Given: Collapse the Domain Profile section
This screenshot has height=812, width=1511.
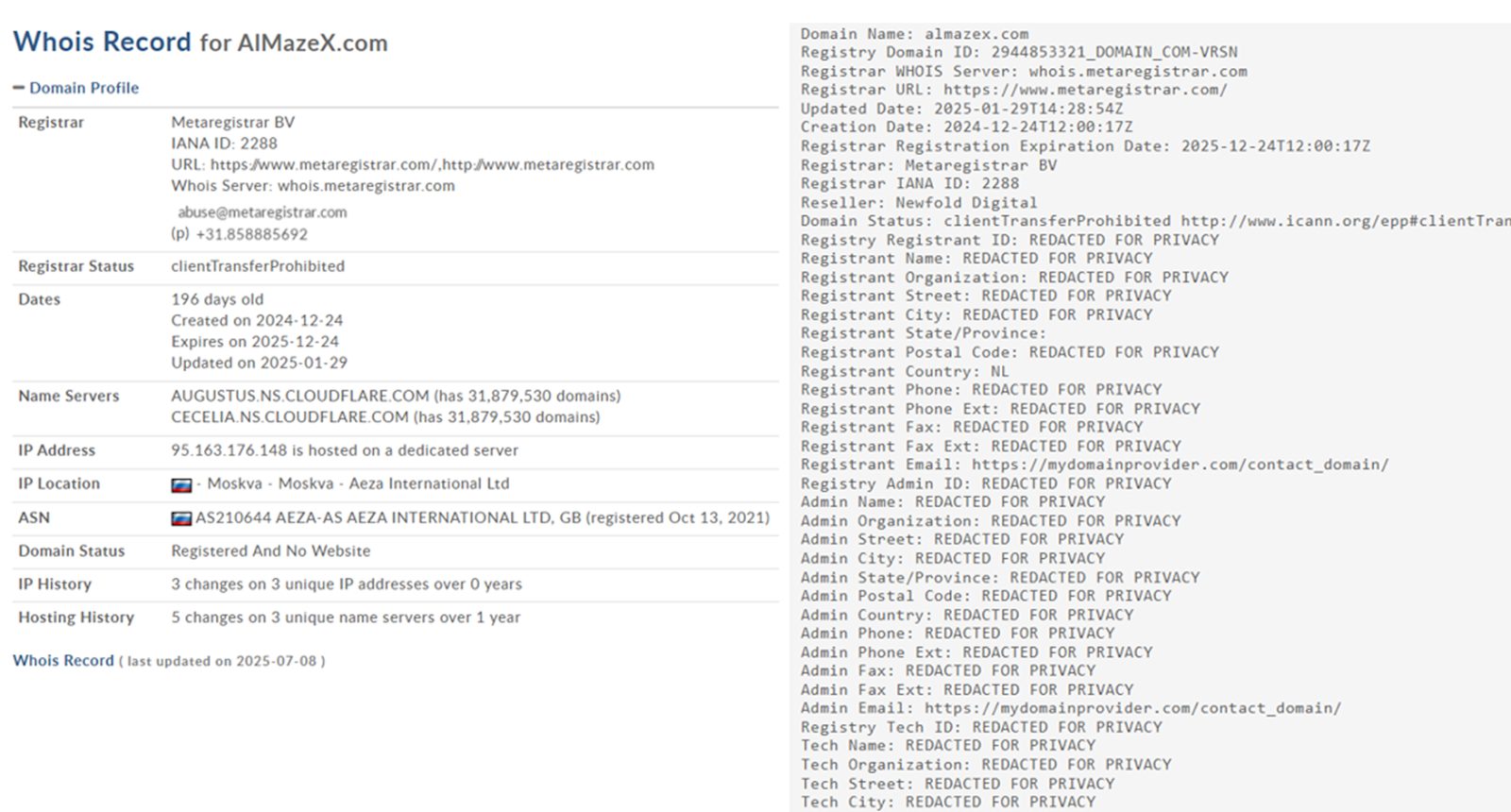Looking at the screenshot, I should pyautogui.click(x=76, y=88).
